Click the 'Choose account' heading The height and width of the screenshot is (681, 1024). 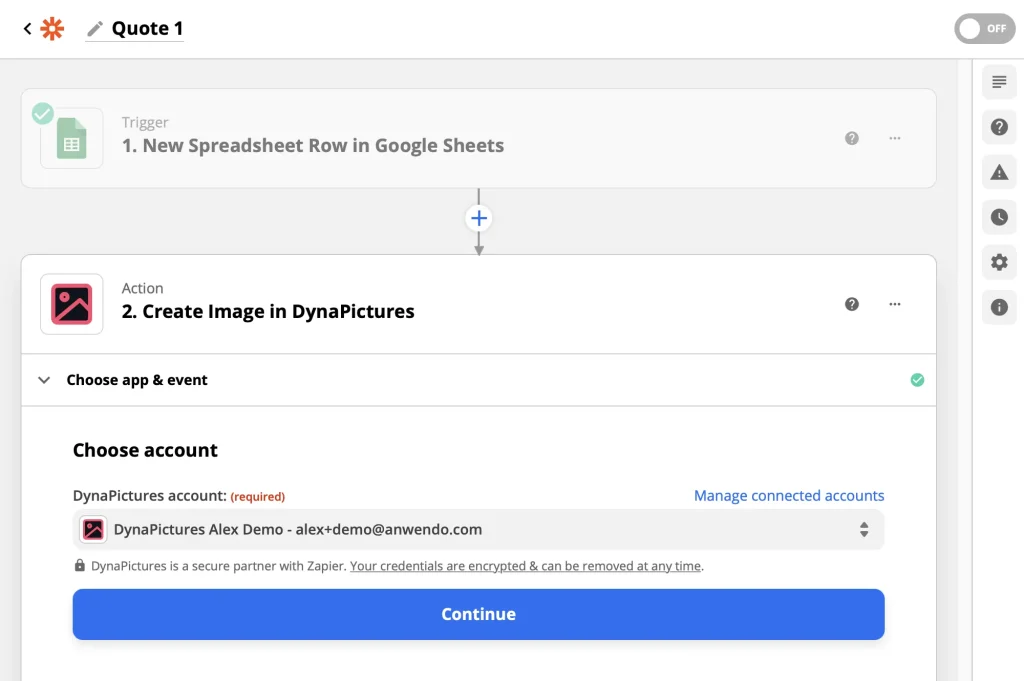(x=145, y=451)
